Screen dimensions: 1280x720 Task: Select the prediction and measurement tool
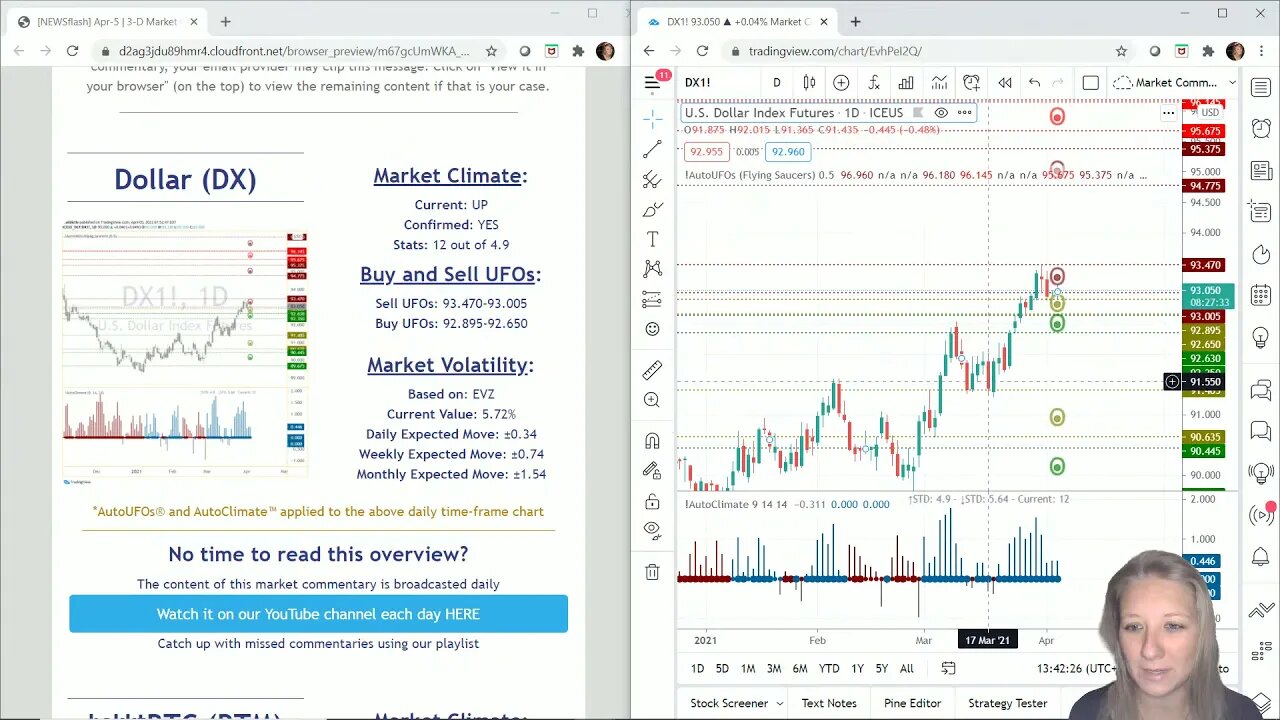652,299
